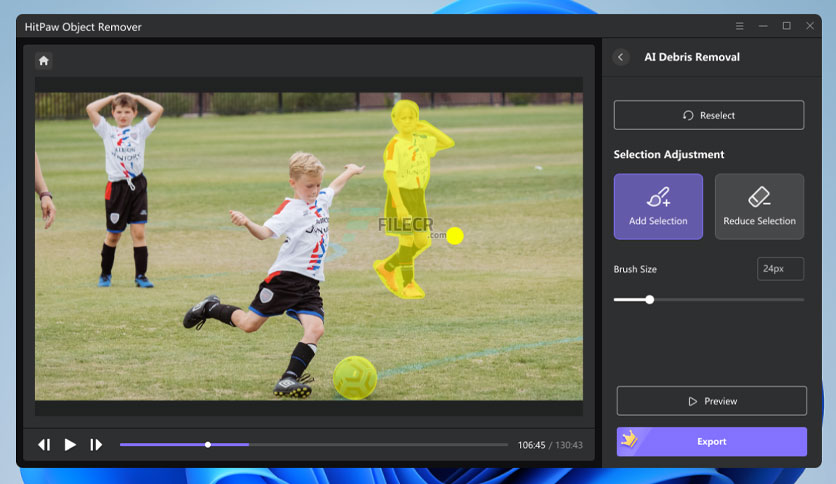
Task: Click the yellow highlighted player selection
Action: click(x=405, y=200)
